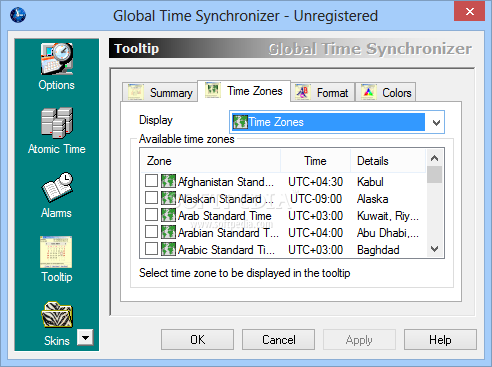
Task: Sort list by Details column header
Action: (x=388, y=161)
